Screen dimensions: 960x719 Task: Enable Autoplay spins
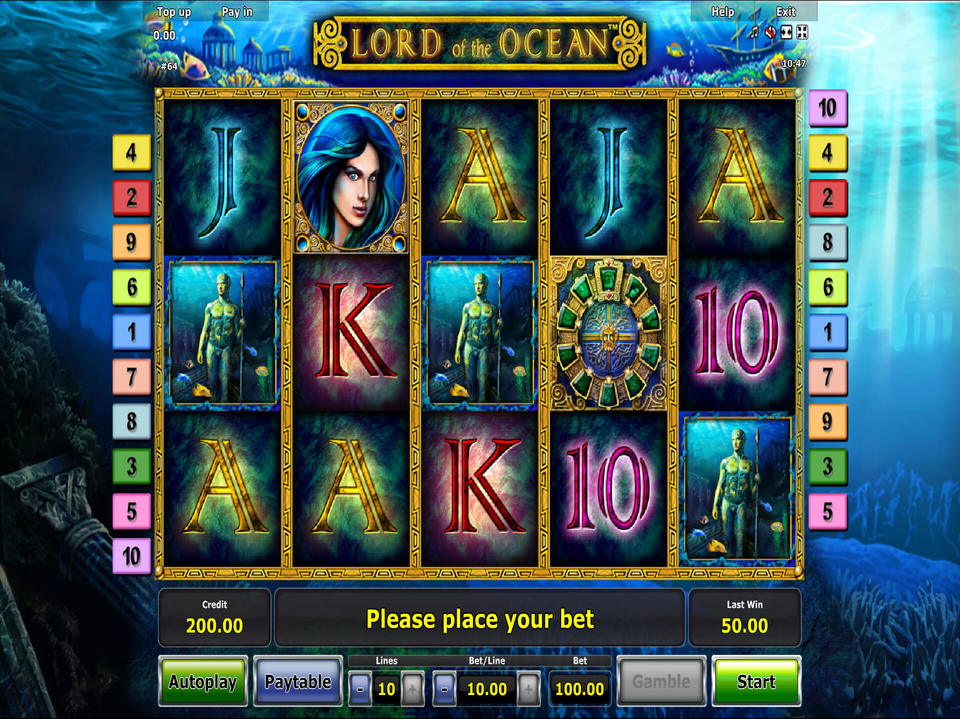[x=203, y=681]
